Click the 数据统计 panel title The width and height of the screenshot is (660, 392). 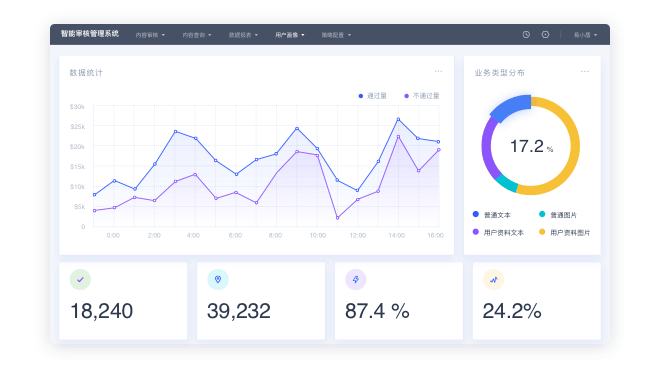pyautogui.click(x=86, y=73)
